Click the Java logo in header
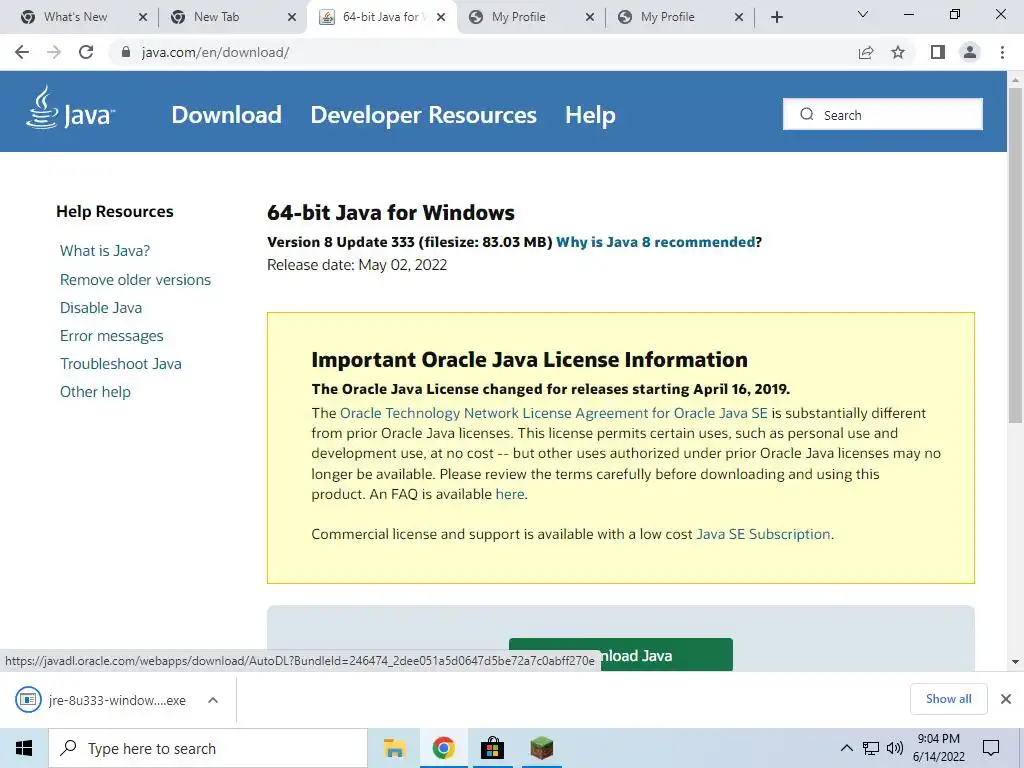This screenshot has height=768, width=1024. (71, 108)
